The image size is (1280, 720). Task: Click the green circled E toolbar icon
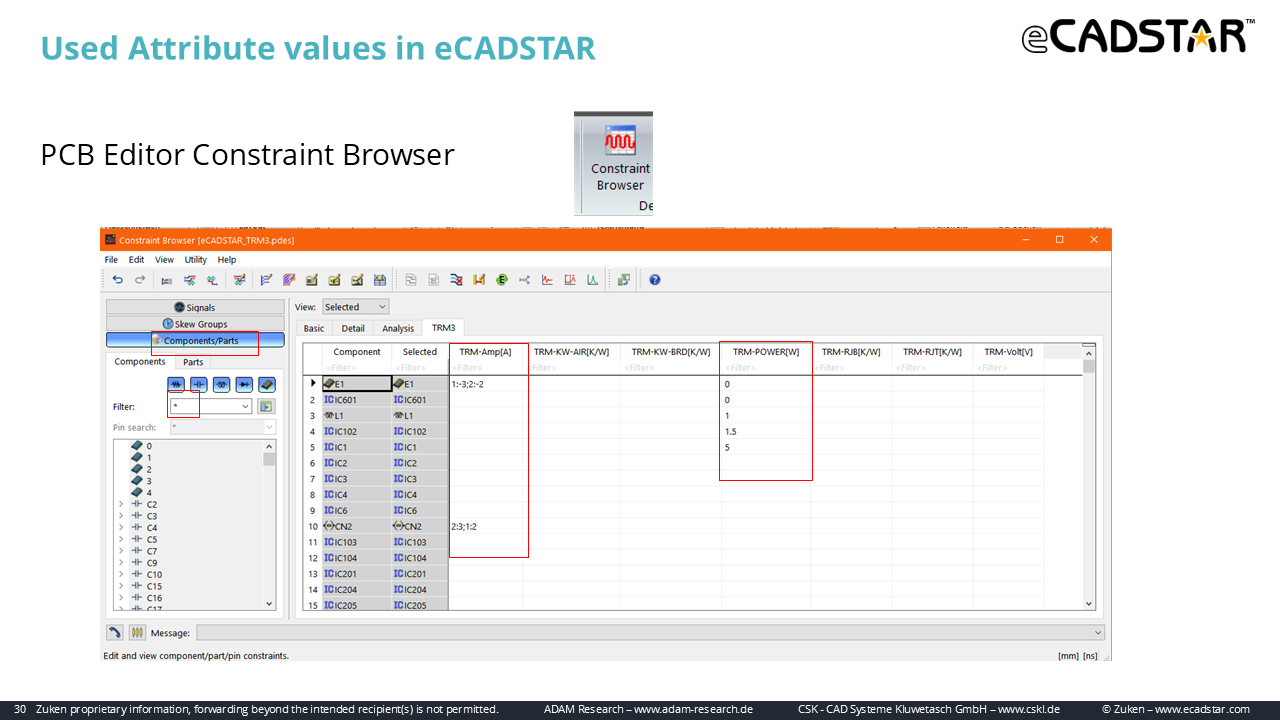coord(502,280)
